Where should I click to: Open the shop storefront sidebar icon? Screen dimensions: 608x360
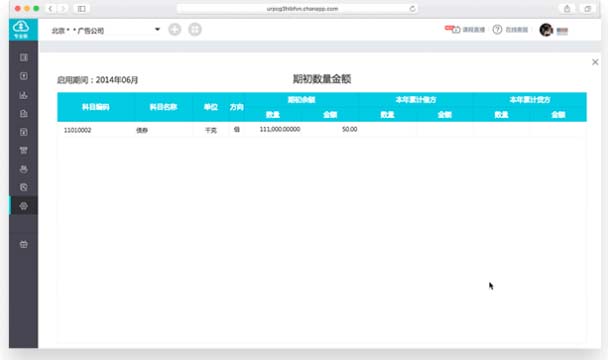click(x=24, y=151)
